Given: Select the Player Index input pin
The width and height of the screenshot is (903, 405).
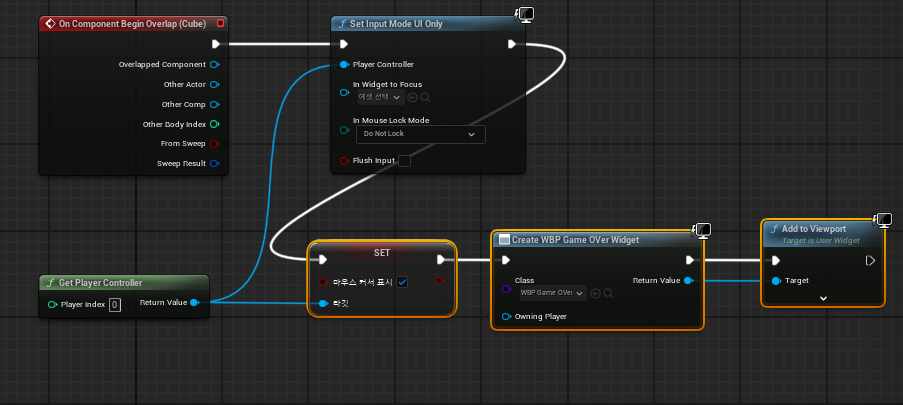Looking at the screenshot, I should 52,304.
